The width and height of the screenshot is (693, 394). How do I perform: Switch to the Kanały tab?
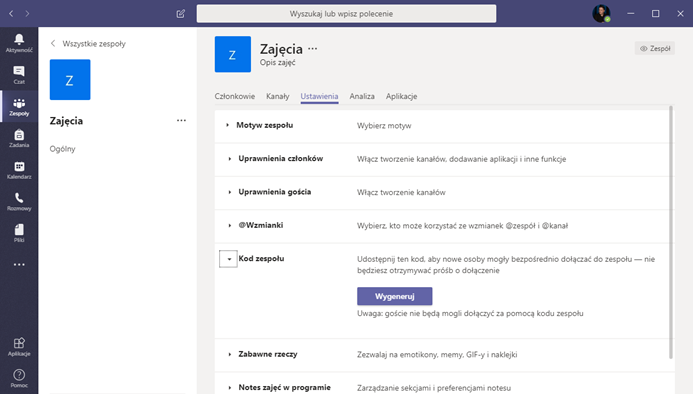point(278,96)
